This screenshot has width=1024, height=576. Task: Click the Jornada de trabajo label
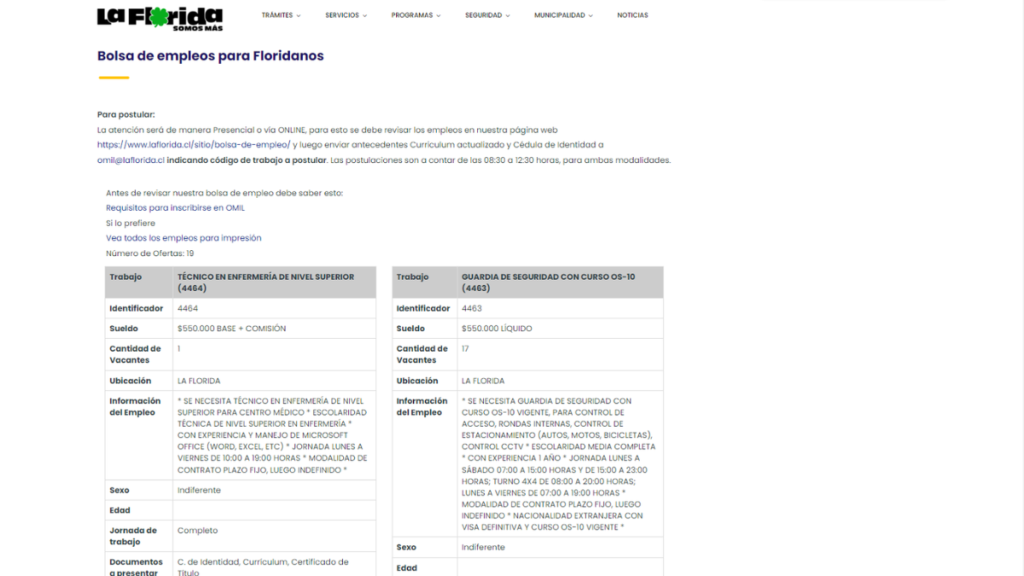tap(133, 536)
